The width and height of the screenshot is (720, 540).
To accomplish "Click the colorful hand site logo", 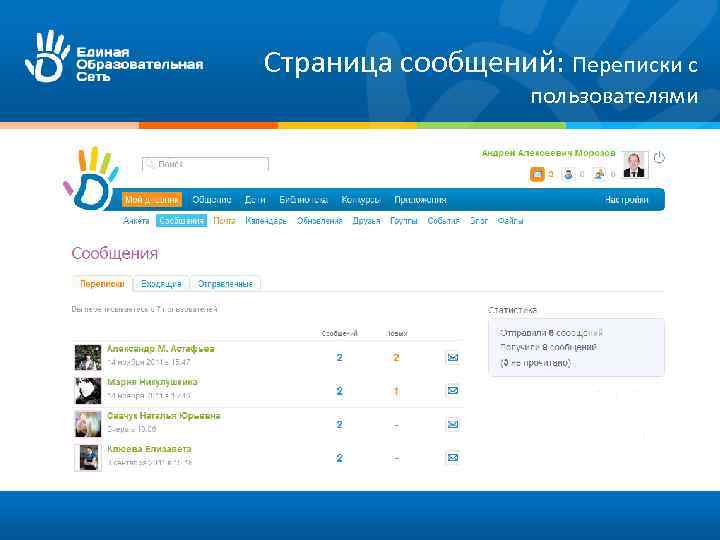I will pyautogui.click(x=91, y=178).
